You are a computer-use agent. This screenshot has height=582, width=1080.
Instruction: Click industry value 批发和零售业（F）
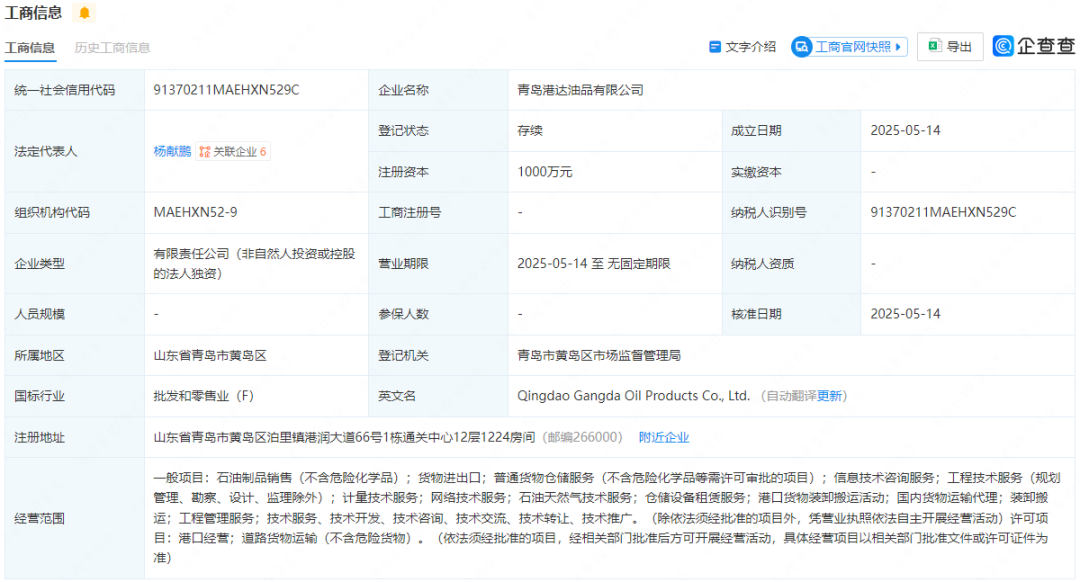click(204, 396)
